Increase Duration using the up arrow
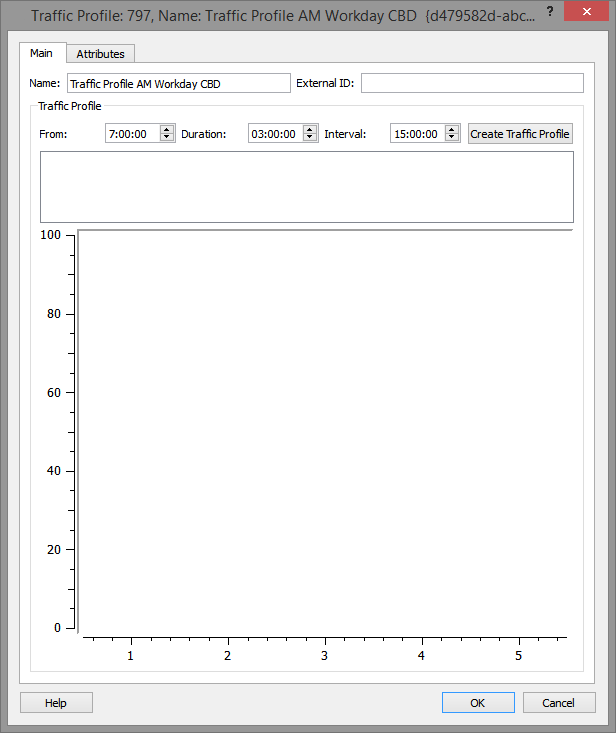The width and height of the screenshot is (616, 733). [x=310, y=130]
